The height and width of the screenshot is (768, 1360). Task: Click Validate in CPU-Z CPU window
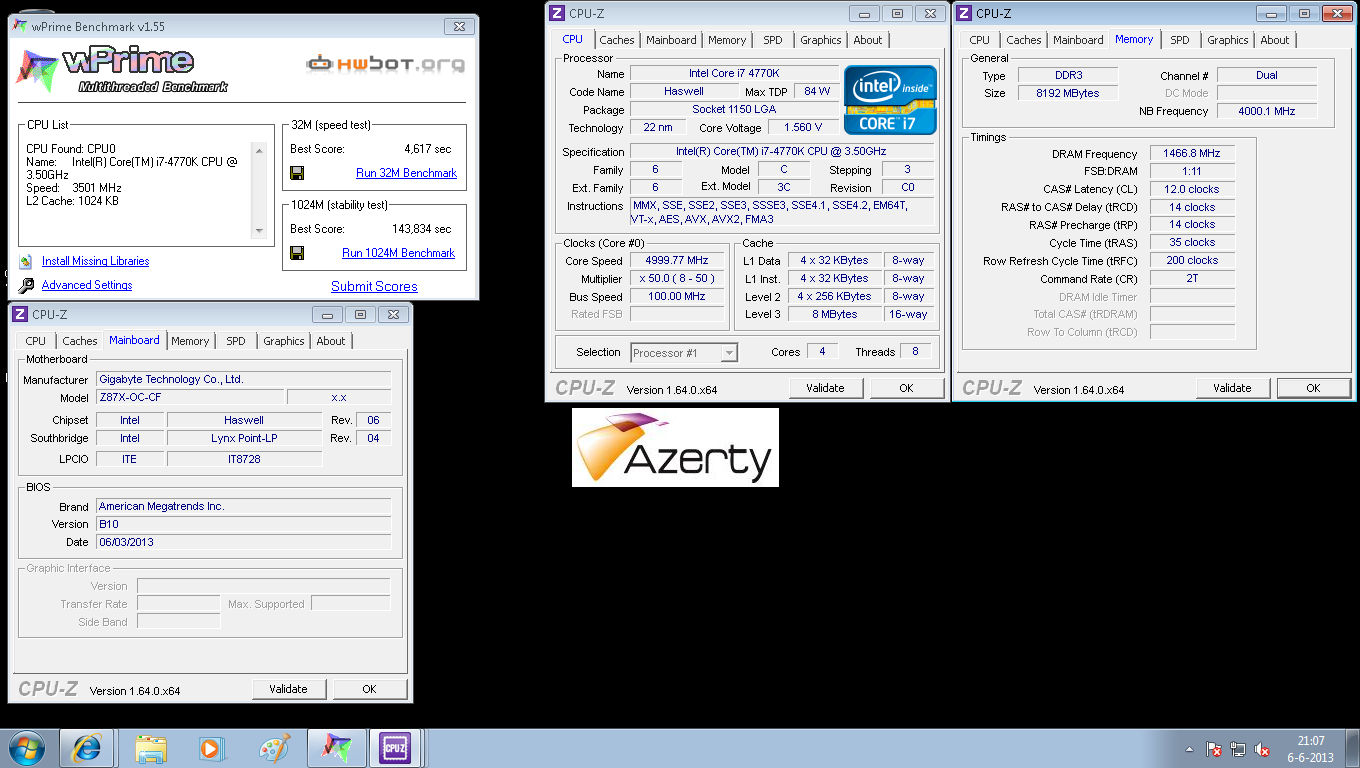coord(825,388)
